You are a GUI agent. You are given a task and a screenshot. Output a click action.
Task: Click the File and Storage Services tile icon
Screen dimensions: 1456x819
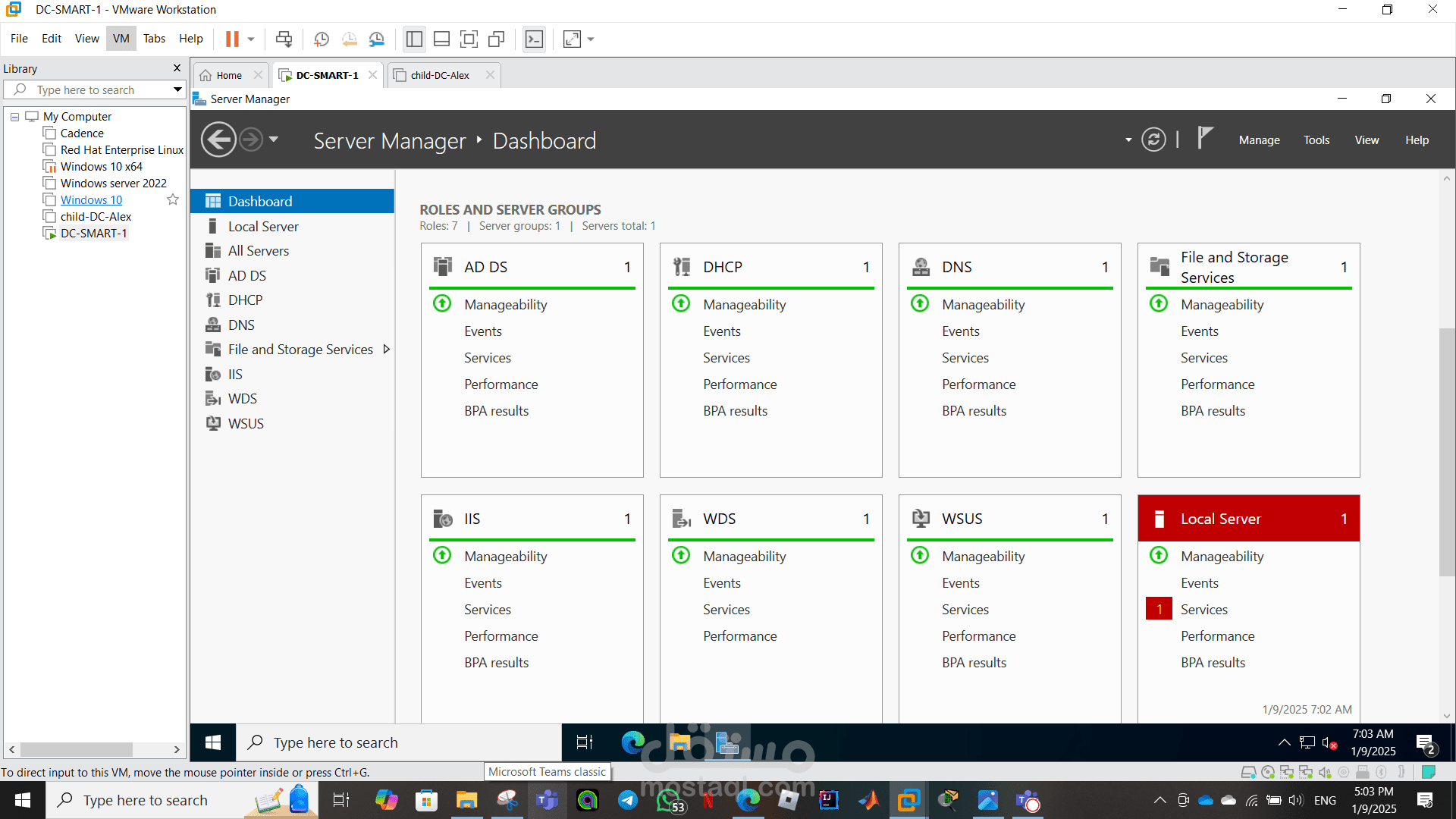pos(1159,266)
